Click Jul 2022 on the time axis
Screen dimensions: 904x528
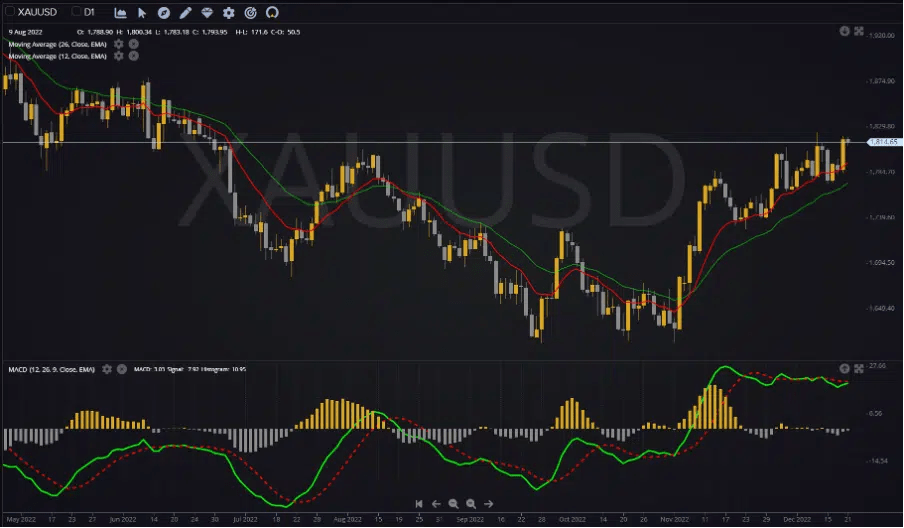pyautogui.click(x=245, y=519)
